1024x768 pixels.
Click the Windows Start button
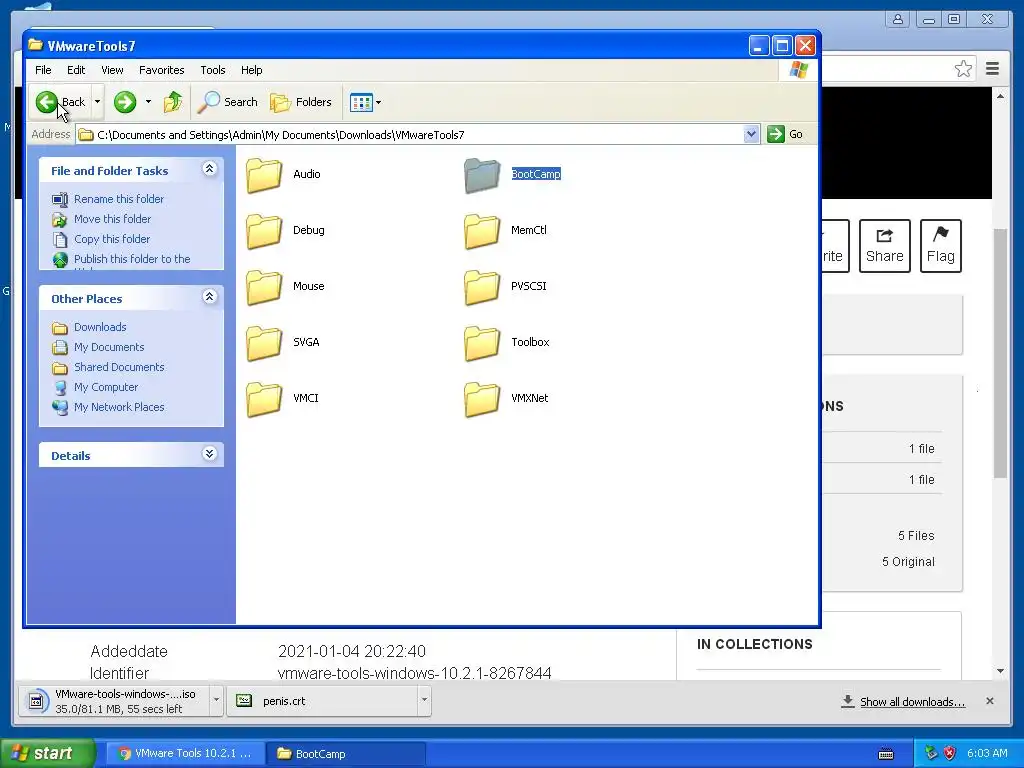(x=47, y=753)
